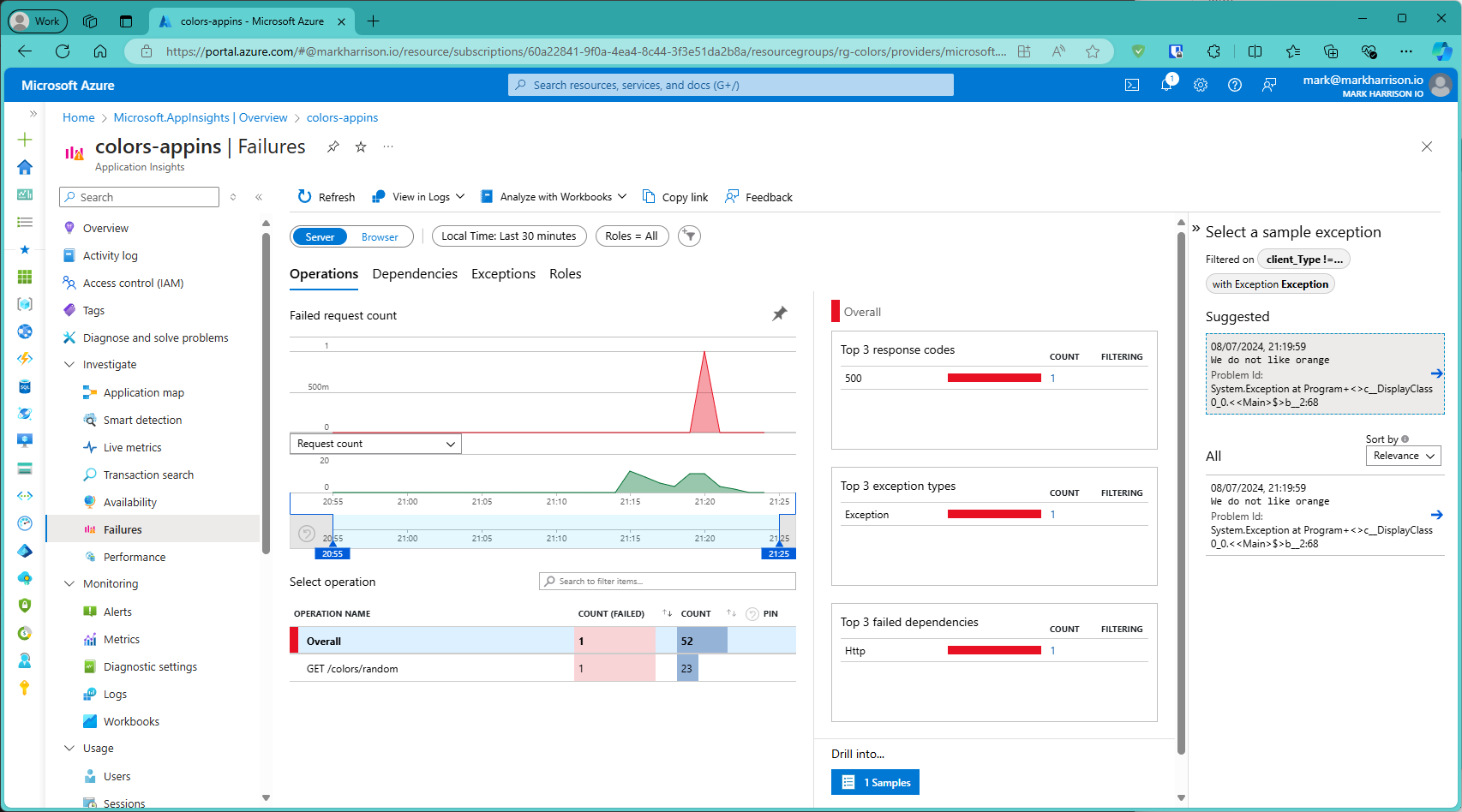Click the Search to filter items field
The image size is (1462, 812).
667,582
